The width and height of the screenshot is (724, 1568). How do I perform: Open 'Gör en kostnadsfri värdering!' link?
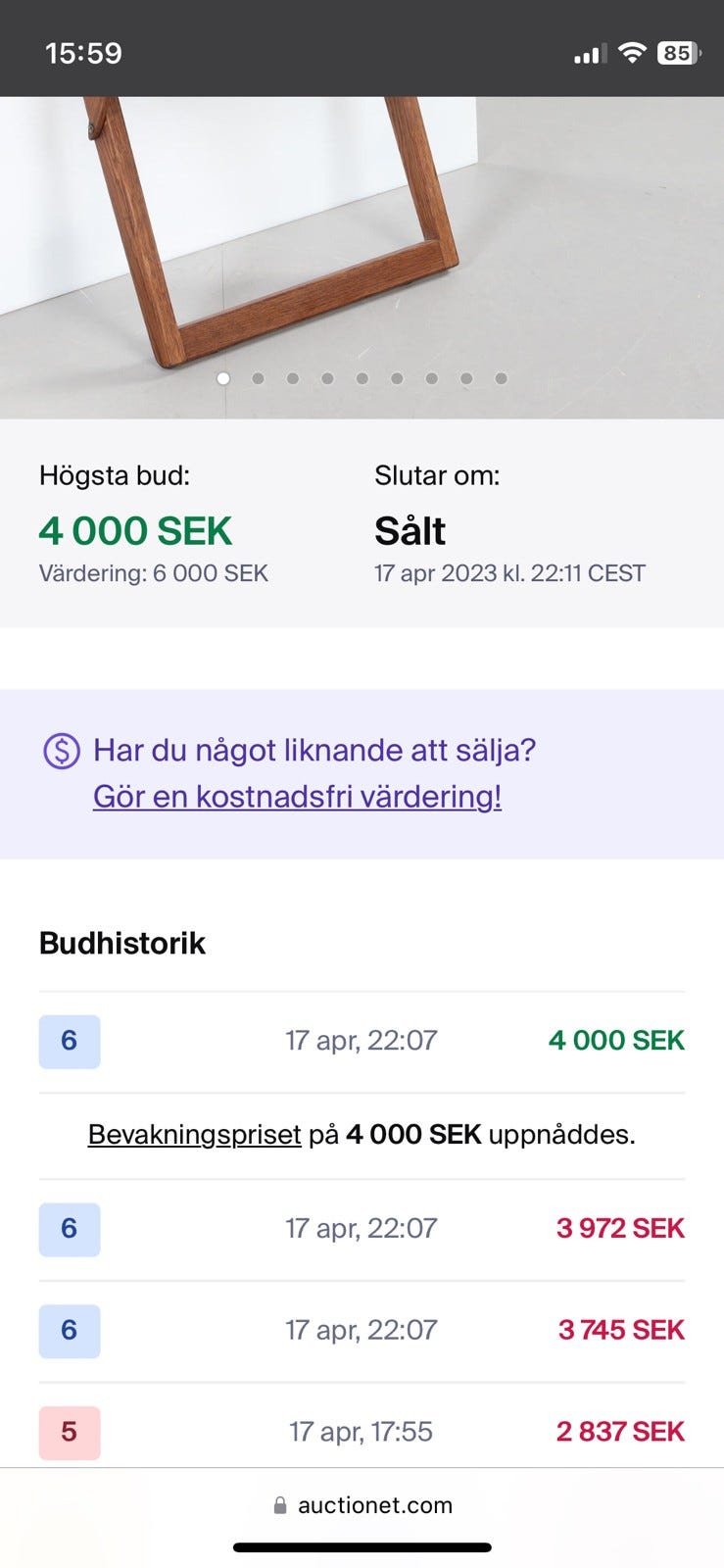[297, 796]
